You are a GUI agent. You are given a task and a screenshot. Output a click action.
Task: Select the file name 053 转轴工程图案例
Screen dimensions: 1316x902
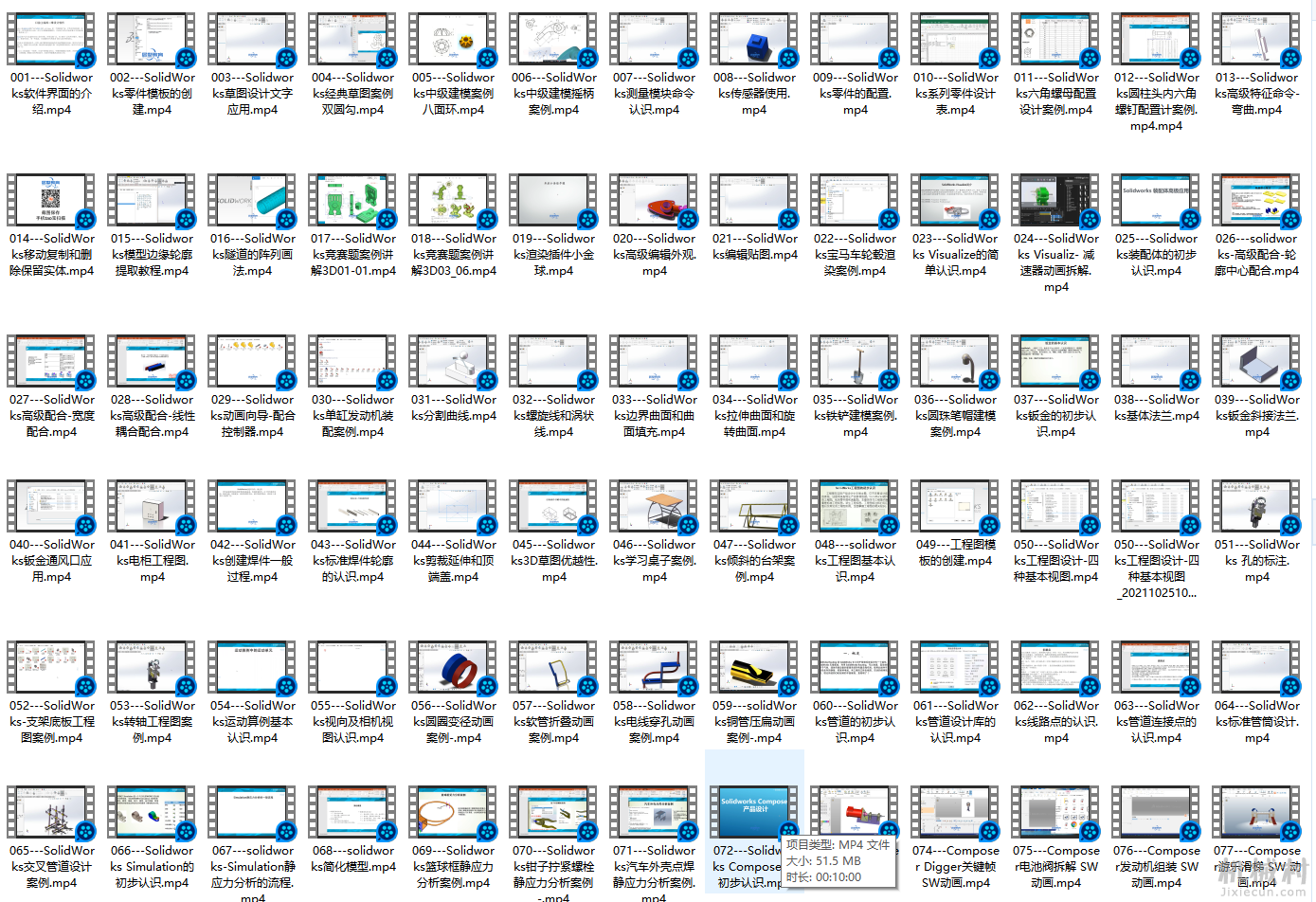(x=152, y=722)
